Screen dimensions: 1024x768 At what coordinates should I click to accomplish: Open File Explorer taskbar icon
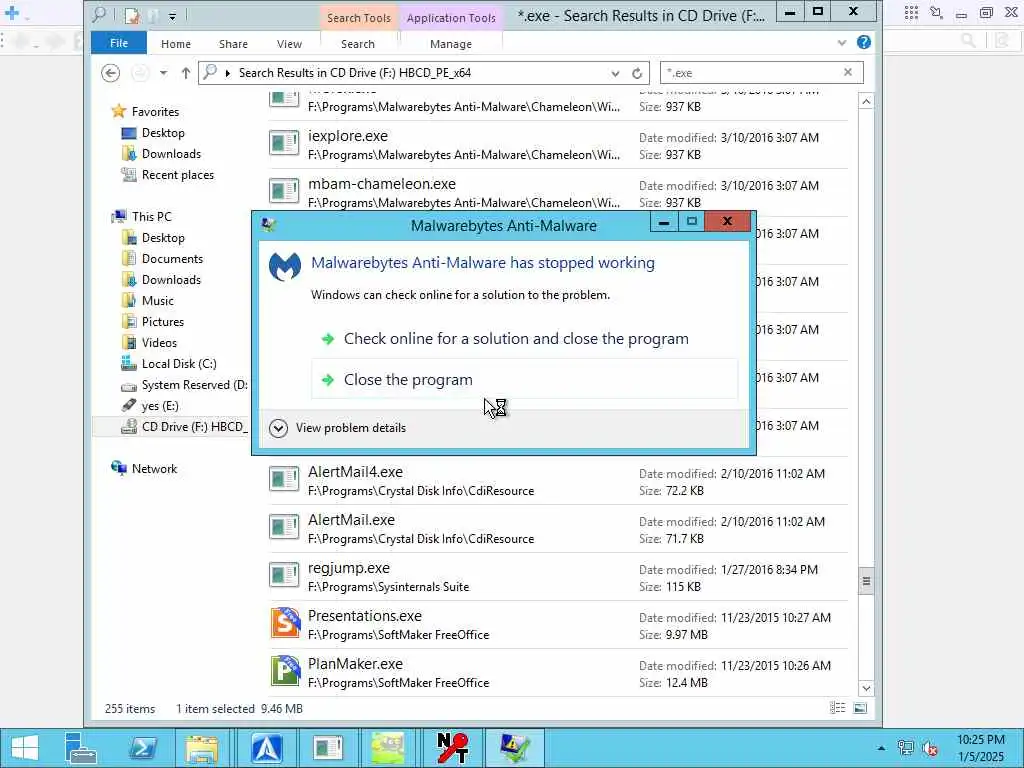(x=202, y=748)
